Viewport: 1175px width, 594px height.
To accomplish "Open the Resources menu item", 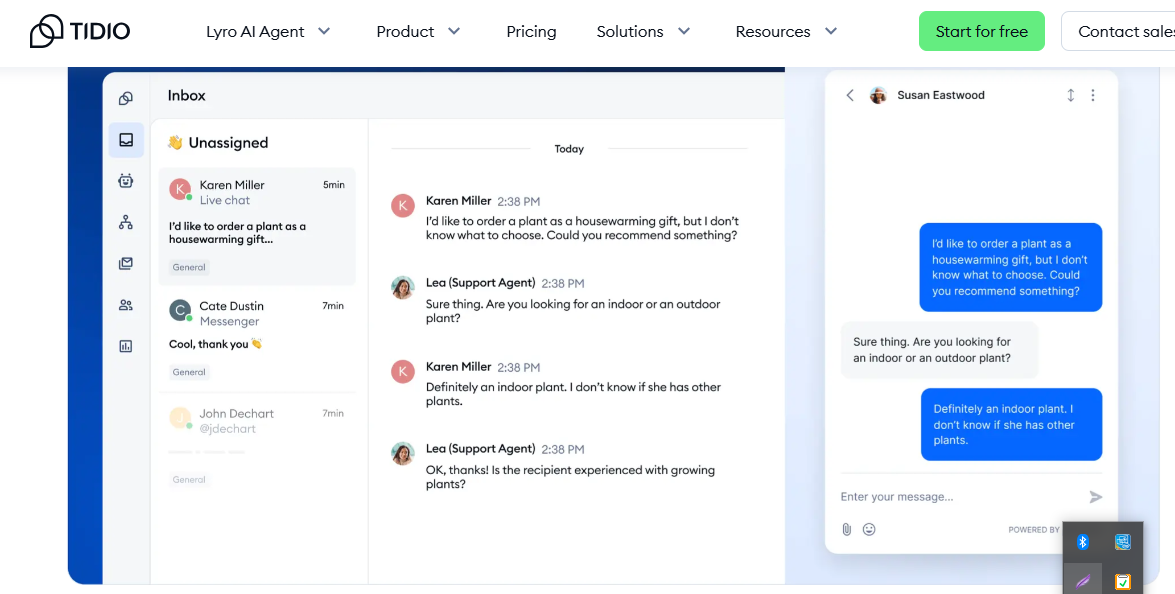I will pyautogui.click(x=786, y=31).
